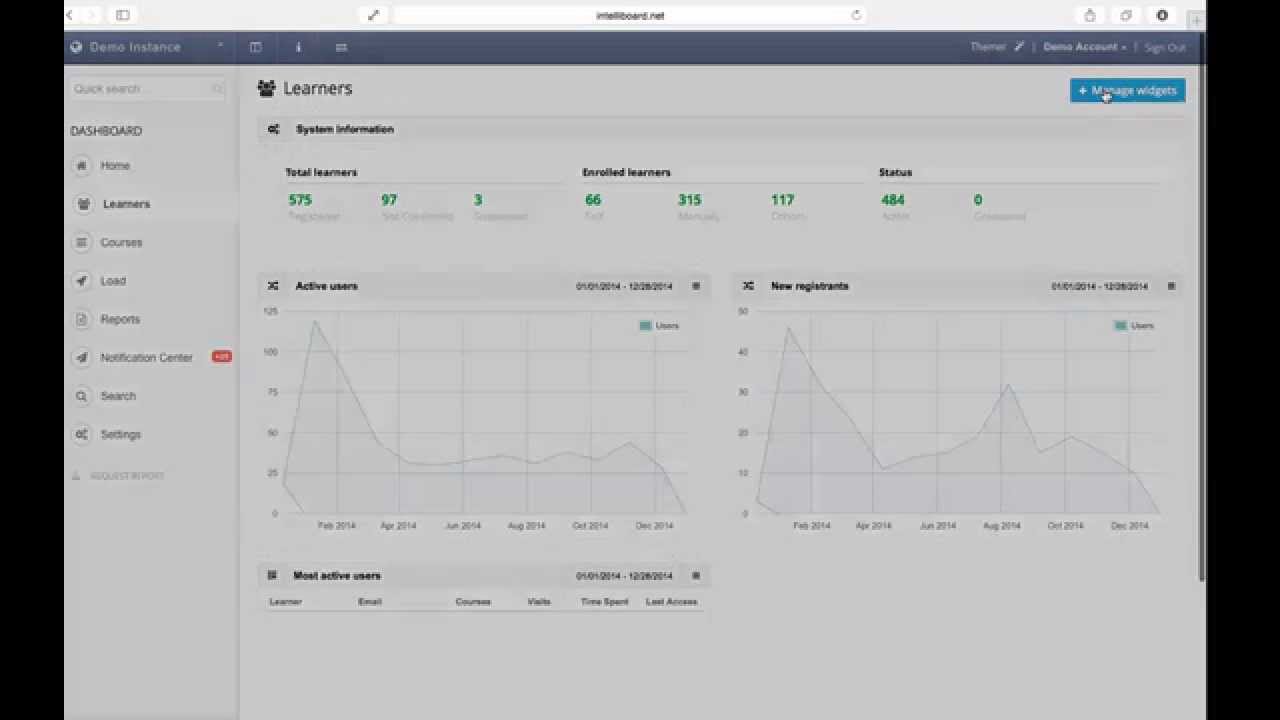Open Courses in the dashboard menu
The height and width of the screenshot is (720, 1280).
[x=121, y=243]
